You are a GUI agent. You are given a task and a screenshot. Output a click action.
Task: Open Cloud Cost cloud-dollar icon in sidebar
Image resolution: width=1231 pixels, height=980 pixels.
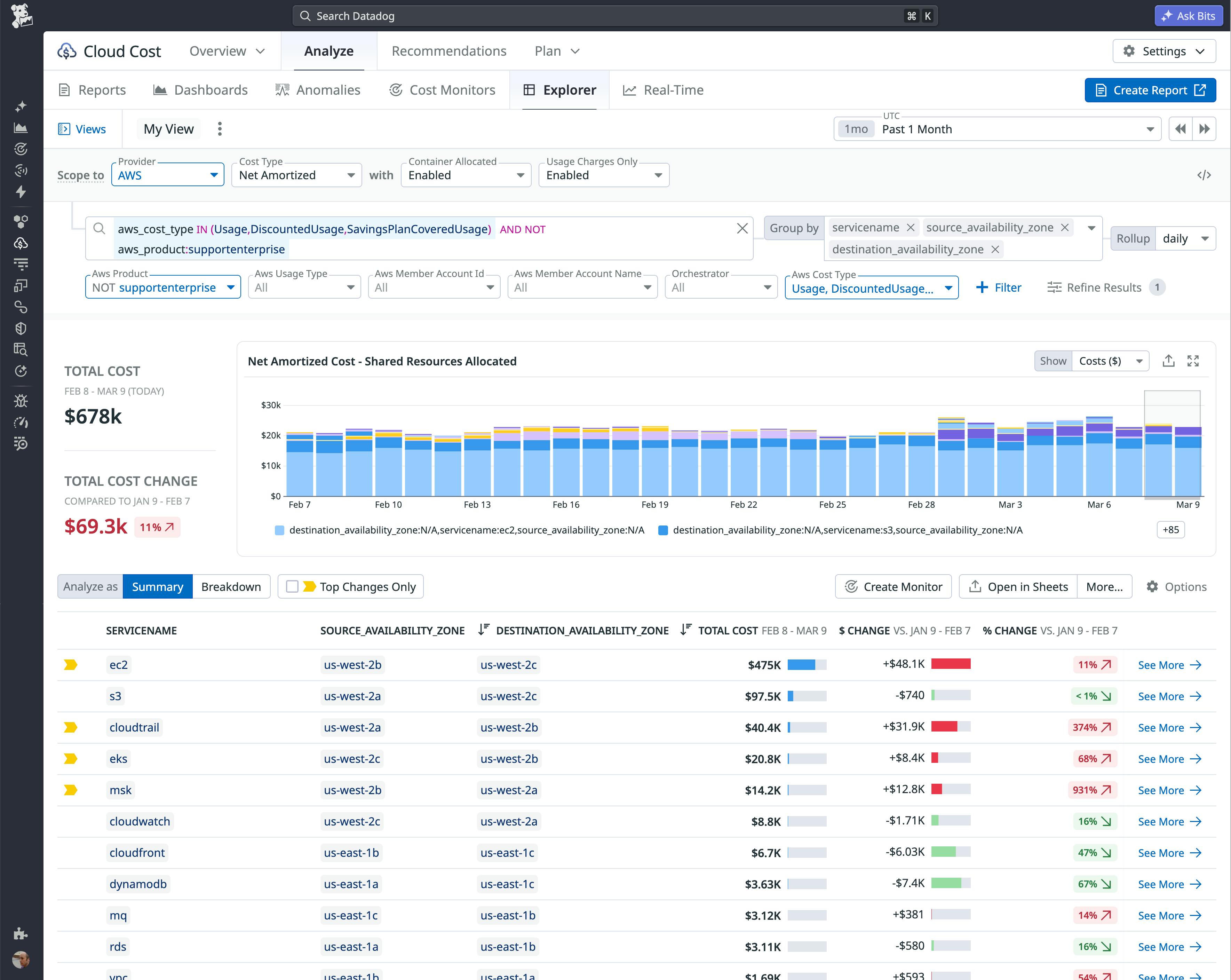[x=21, y=243]
